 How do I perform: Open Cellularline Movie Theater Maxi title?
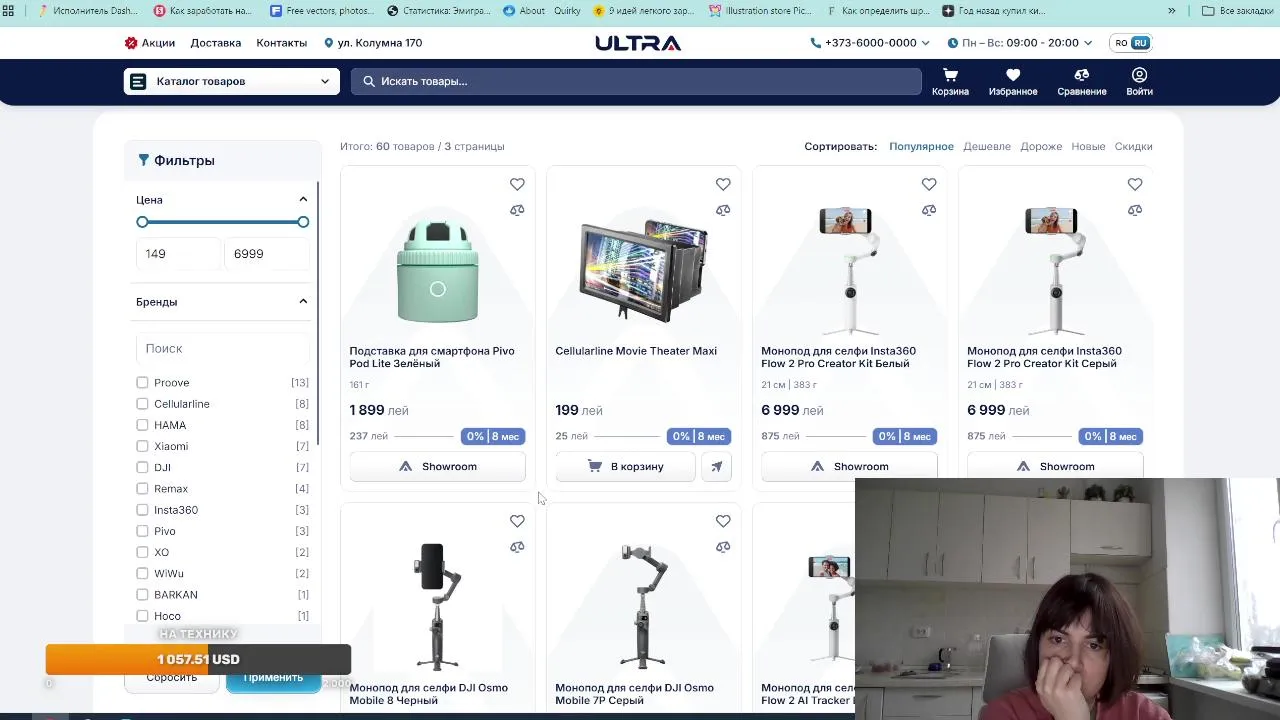click(x=636, y=351)
